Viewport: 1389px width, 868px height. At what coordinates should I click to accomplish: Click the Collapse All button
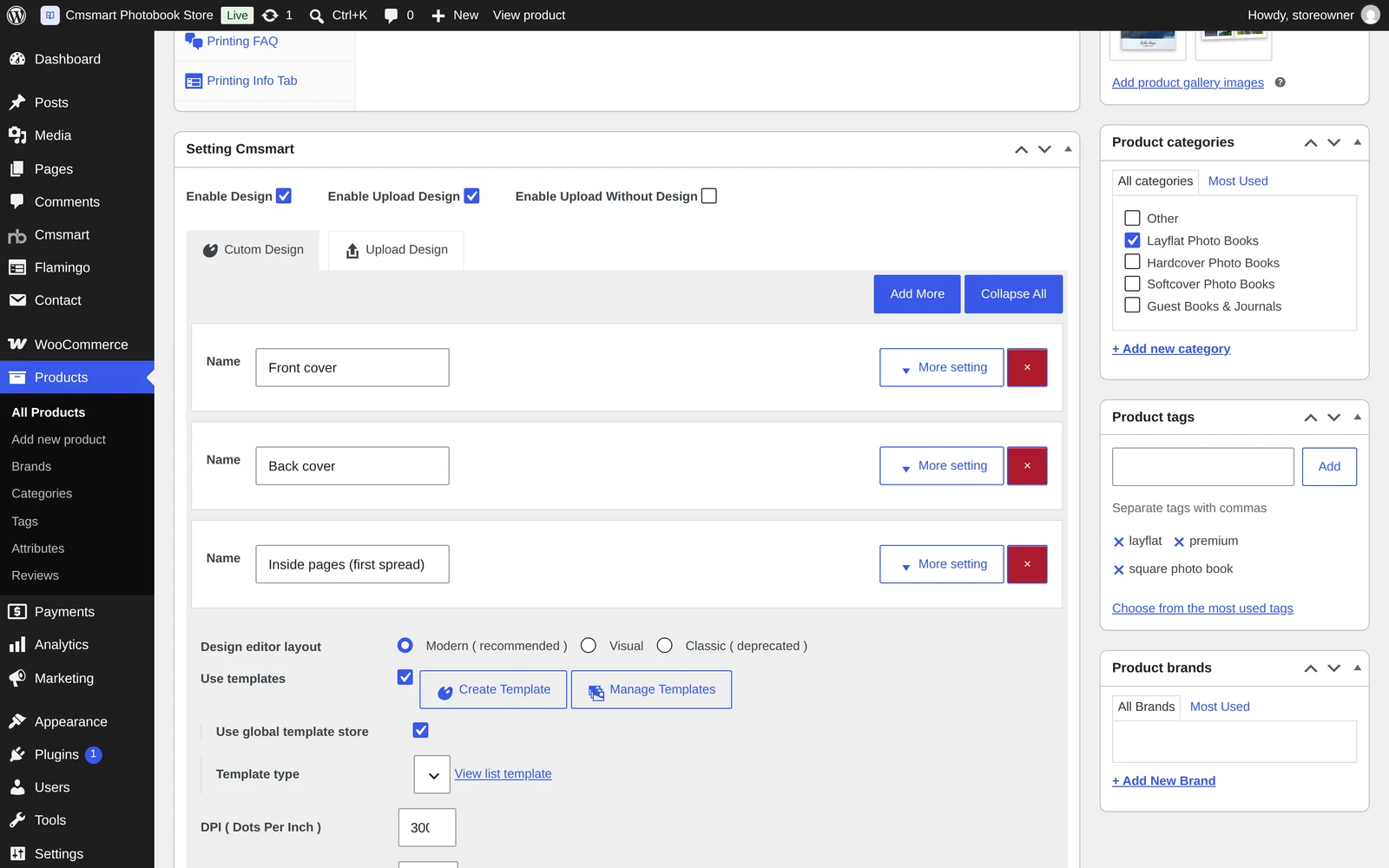click(1014, 294)
